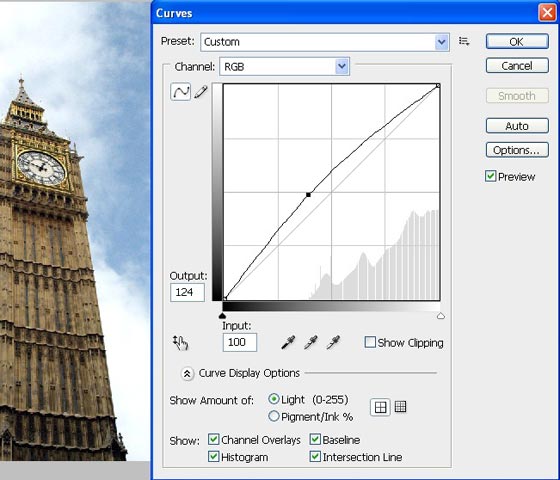The image size is (560, 480).
Task: Open the preset options menu icon
Action: pyautogui.click(x=464, y=41)
